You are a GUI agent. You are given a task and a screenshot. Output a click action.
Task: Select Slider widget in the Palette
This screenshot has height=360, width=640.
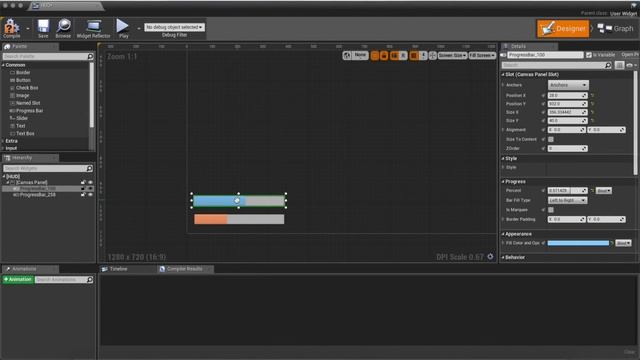click(22, 118)
